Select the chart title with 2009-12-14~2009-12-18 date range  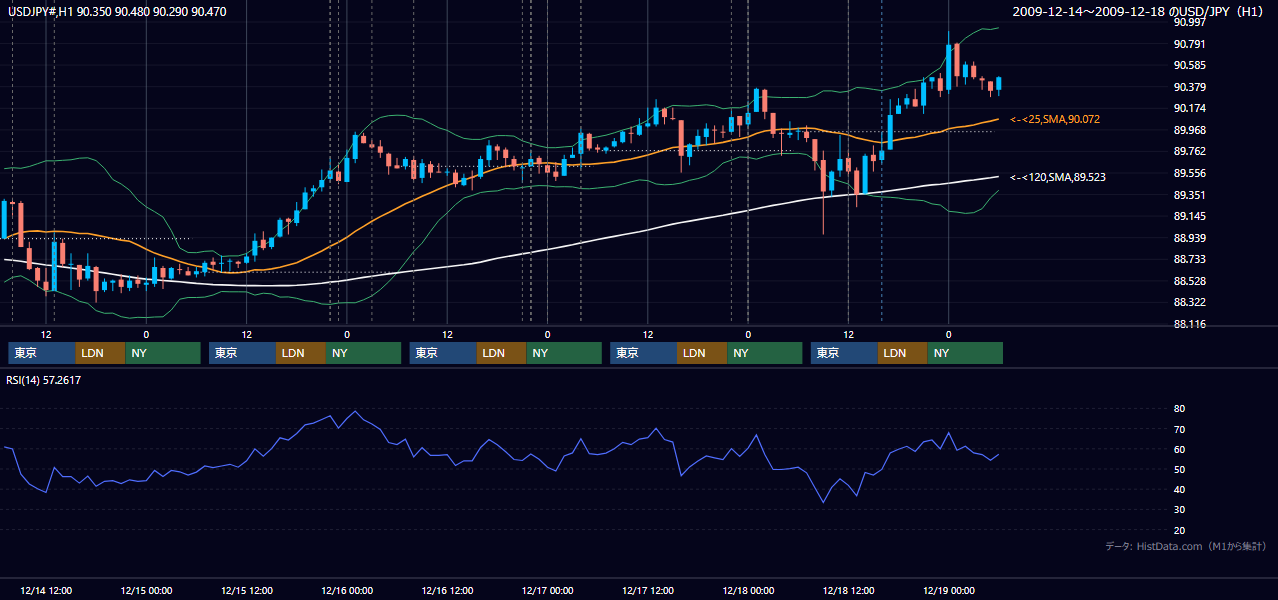(x=1138, y=11)
